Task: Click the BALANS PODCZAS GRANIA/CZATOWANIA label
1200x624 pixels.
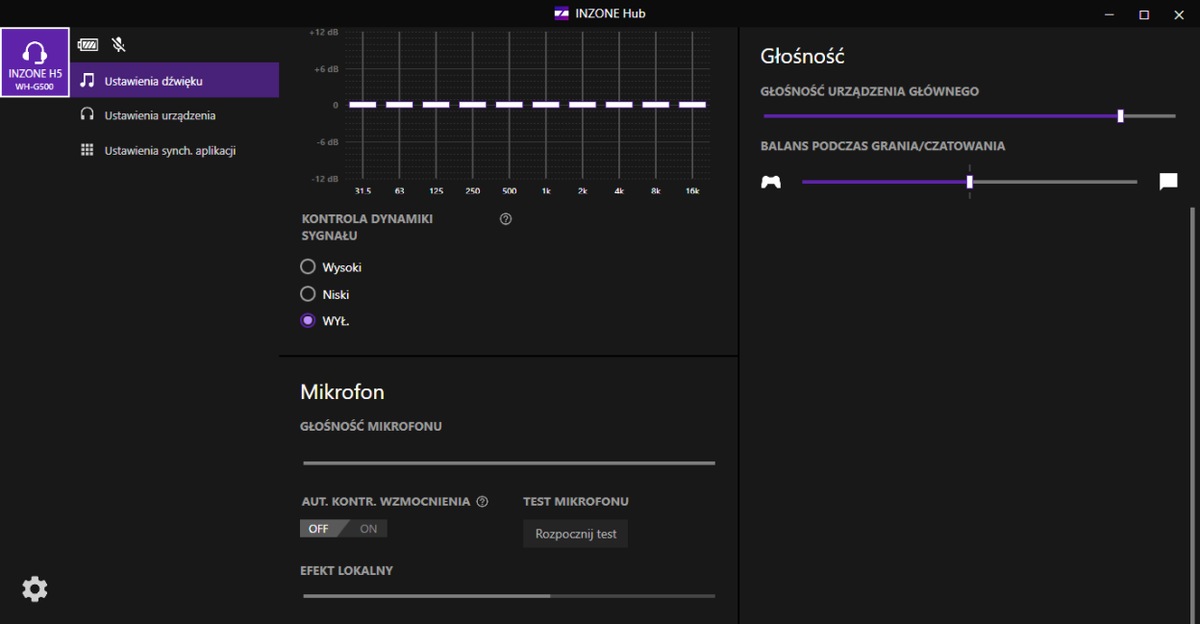Action: coord(883,146)
